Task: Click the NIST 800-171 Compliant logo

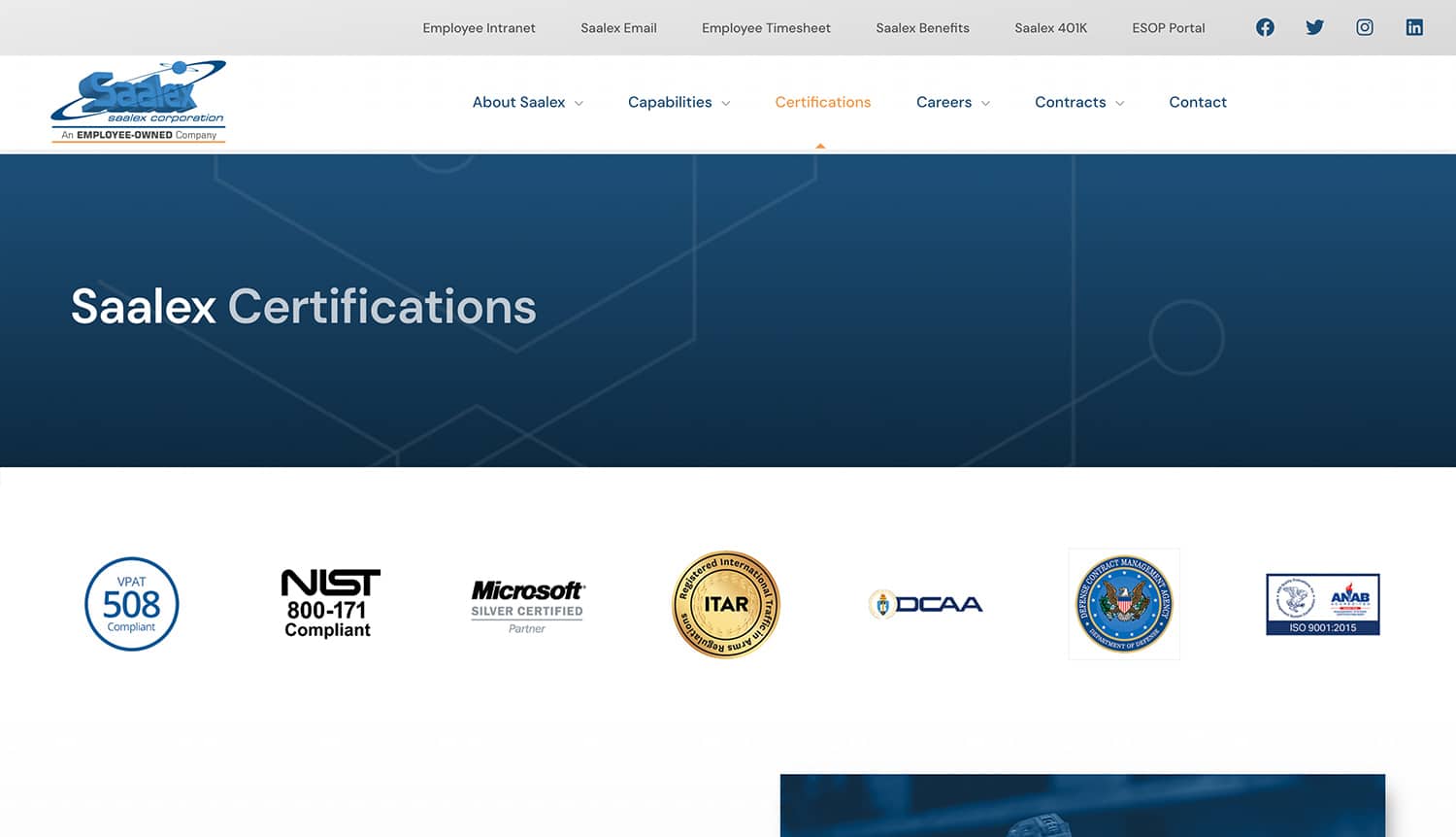Action: (x=330, y=604)
